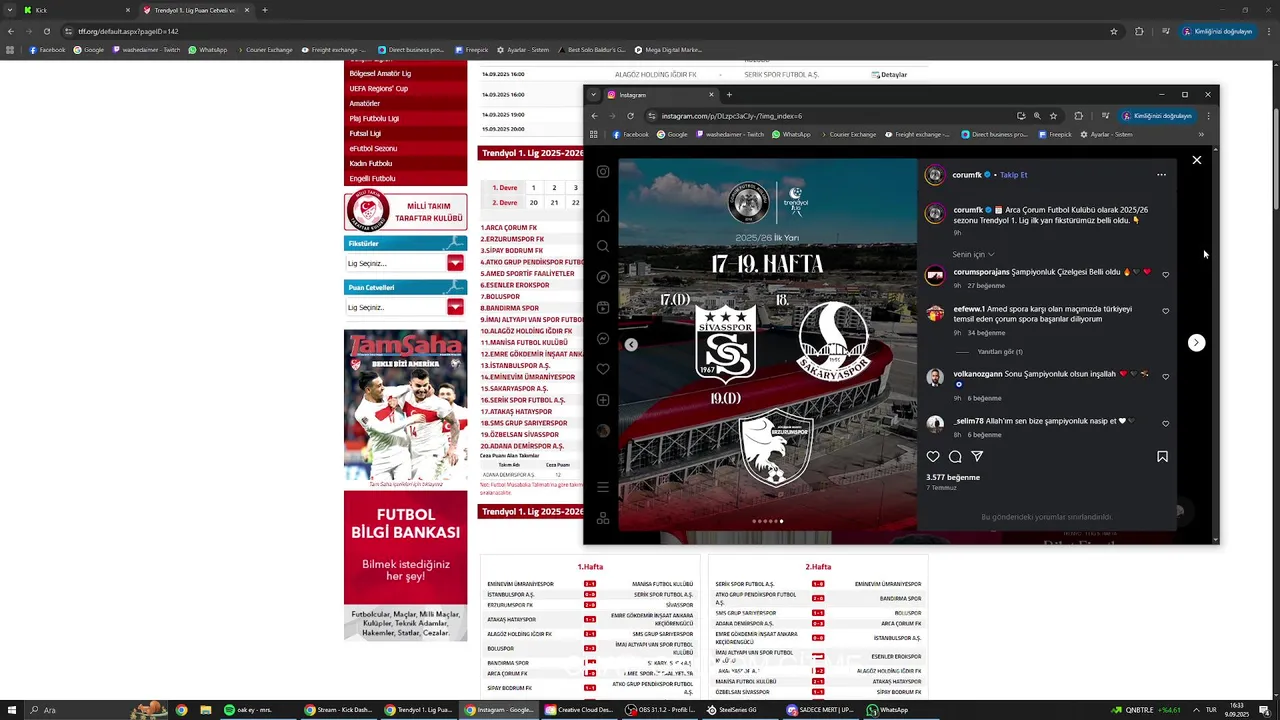Open Instagram hamburger More menu
1280x720 pixels.
603,487
